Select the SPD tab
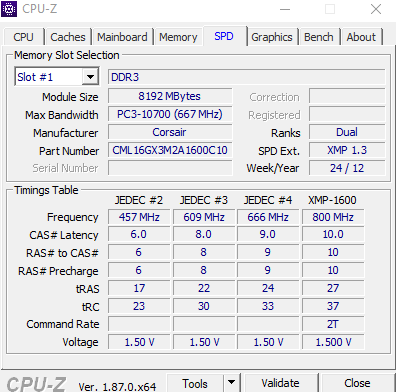 (x=224, y=36)
